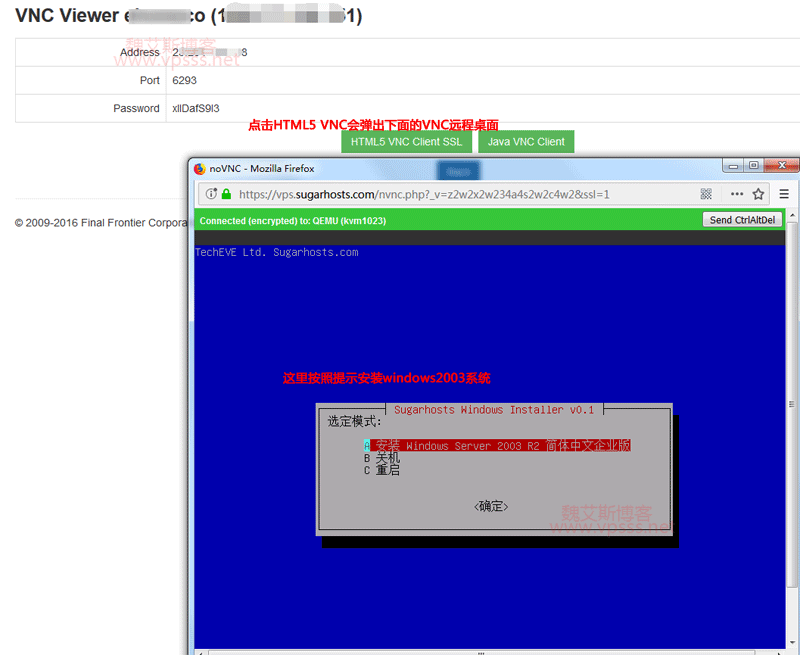
Task: Open the page actions three-dot menu
Action: click(737, 194)
